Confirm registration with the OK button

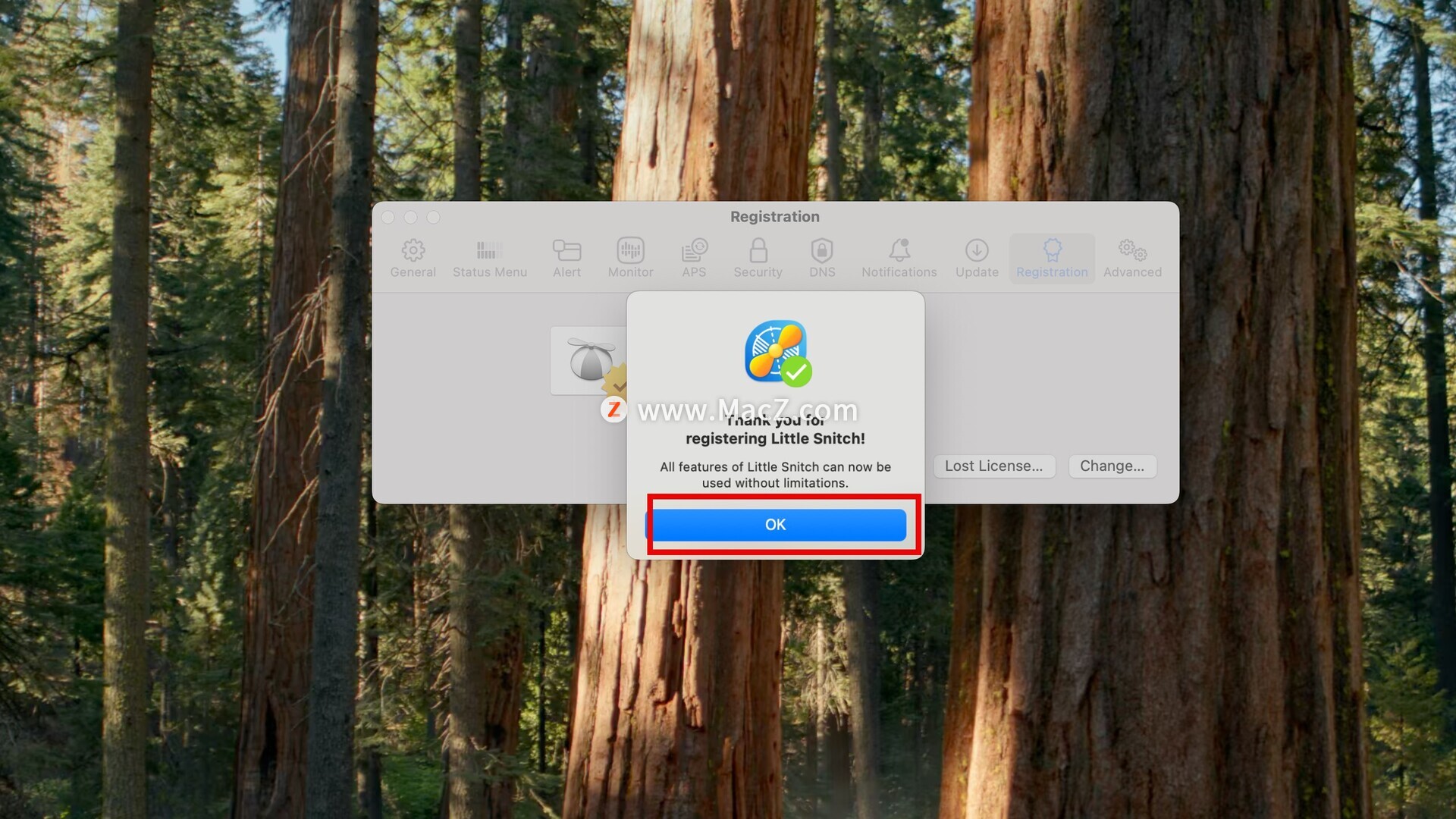775,525
